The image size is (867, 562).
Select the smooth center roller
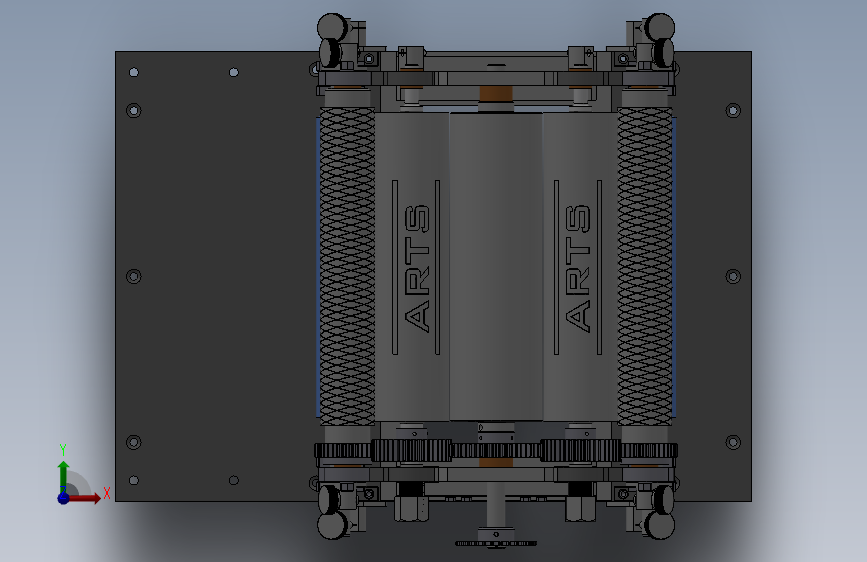pyautogui.click(x=496, y=267)
